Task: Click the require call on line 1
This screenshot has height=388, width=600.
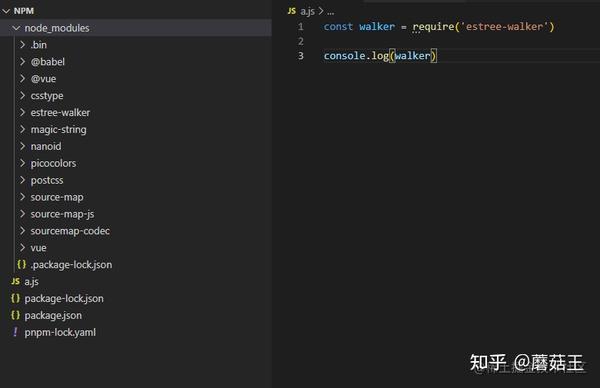Action: coord(434,27)
